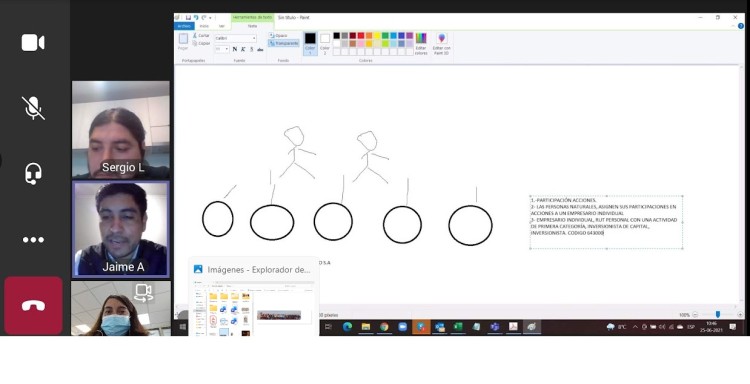
Task: Open Paint help question mark icon
Action: coord(741,26)
